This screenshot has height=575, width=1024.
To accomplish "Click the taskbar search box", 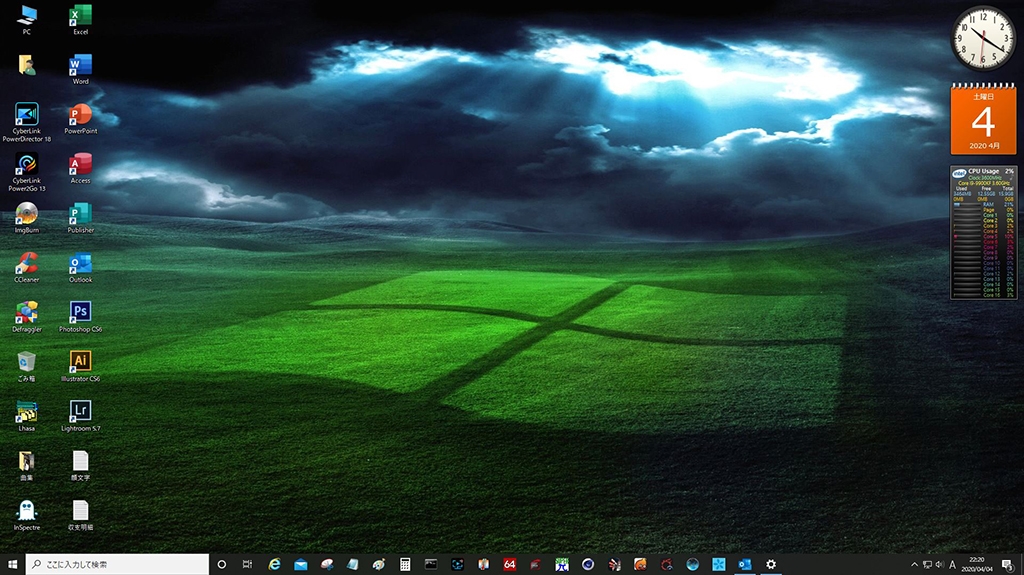I will coord(118,564).
